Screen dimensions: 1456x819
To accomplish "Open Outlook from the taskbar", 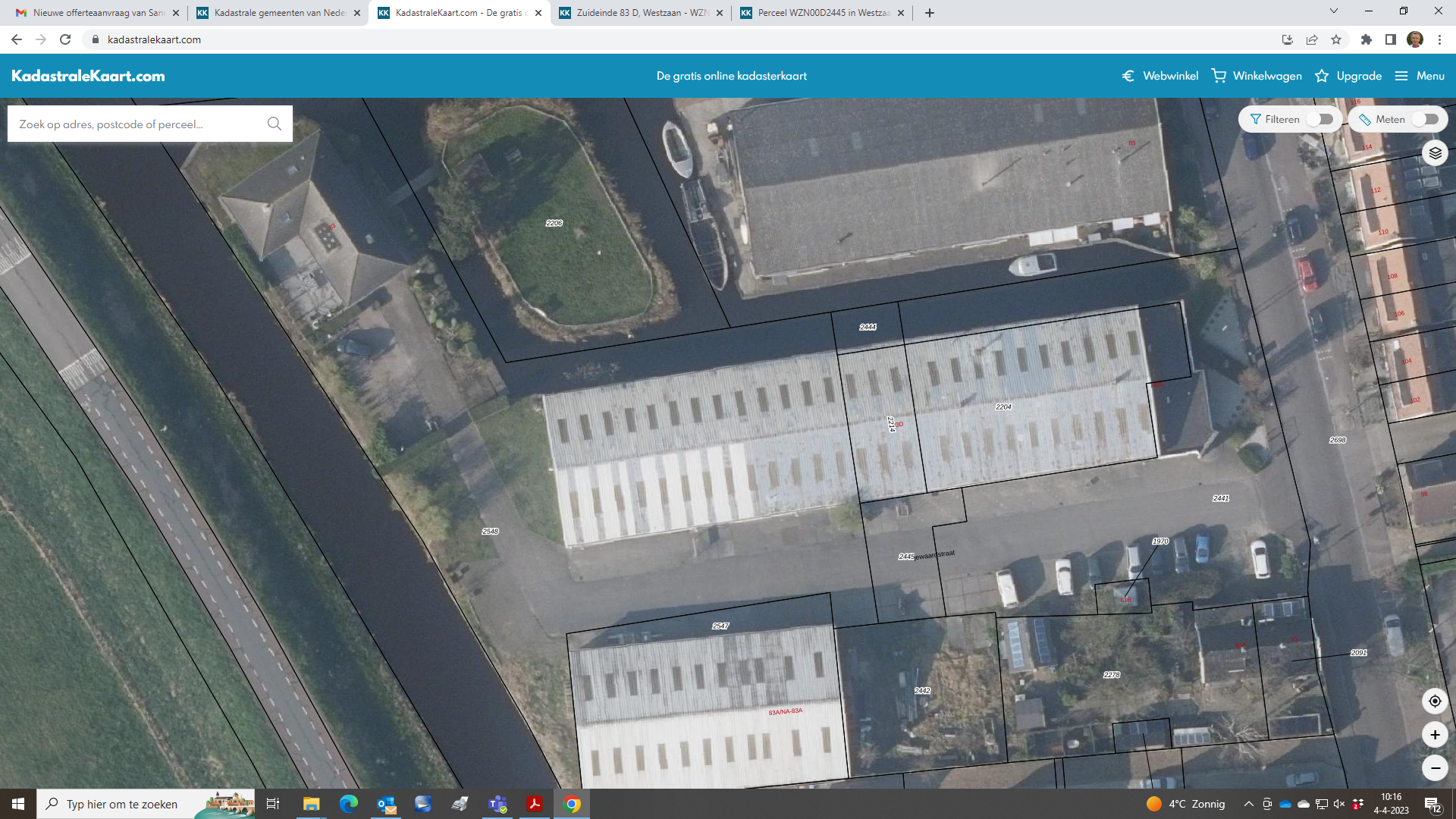I will [x=386, y=804].
